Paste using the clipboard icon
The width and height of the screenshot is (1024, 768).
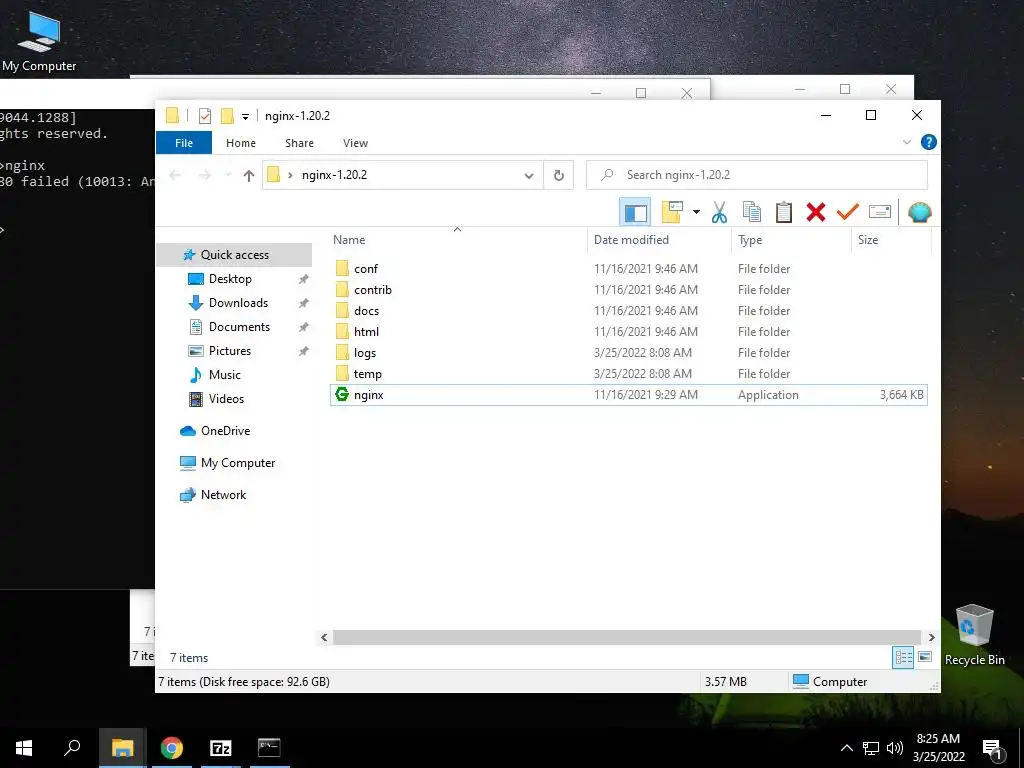pyautogui.click(x=784, y=212)
